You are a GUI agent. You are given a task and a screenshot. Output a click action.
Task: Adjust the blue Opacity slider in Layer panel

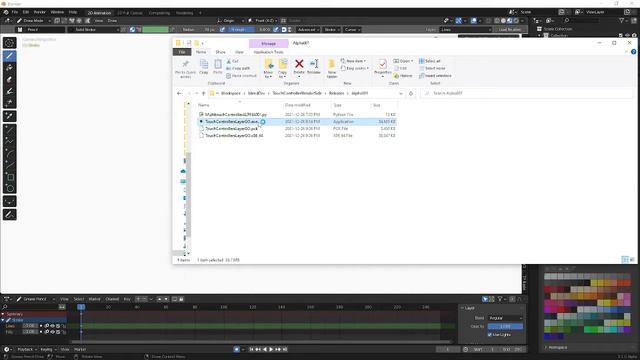505,327
